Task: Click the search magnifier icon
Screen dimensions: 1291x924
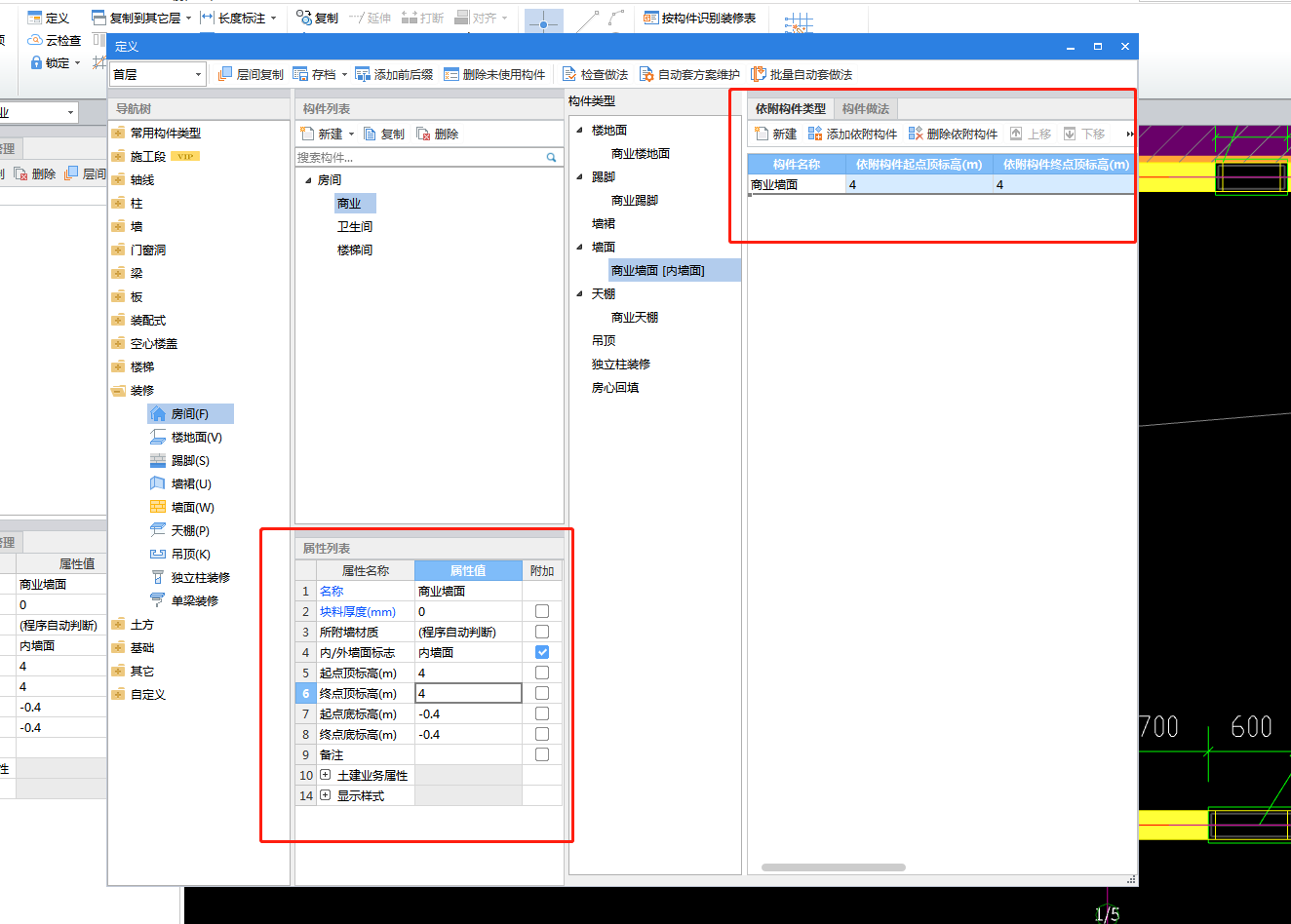Action: click(552, 157)
